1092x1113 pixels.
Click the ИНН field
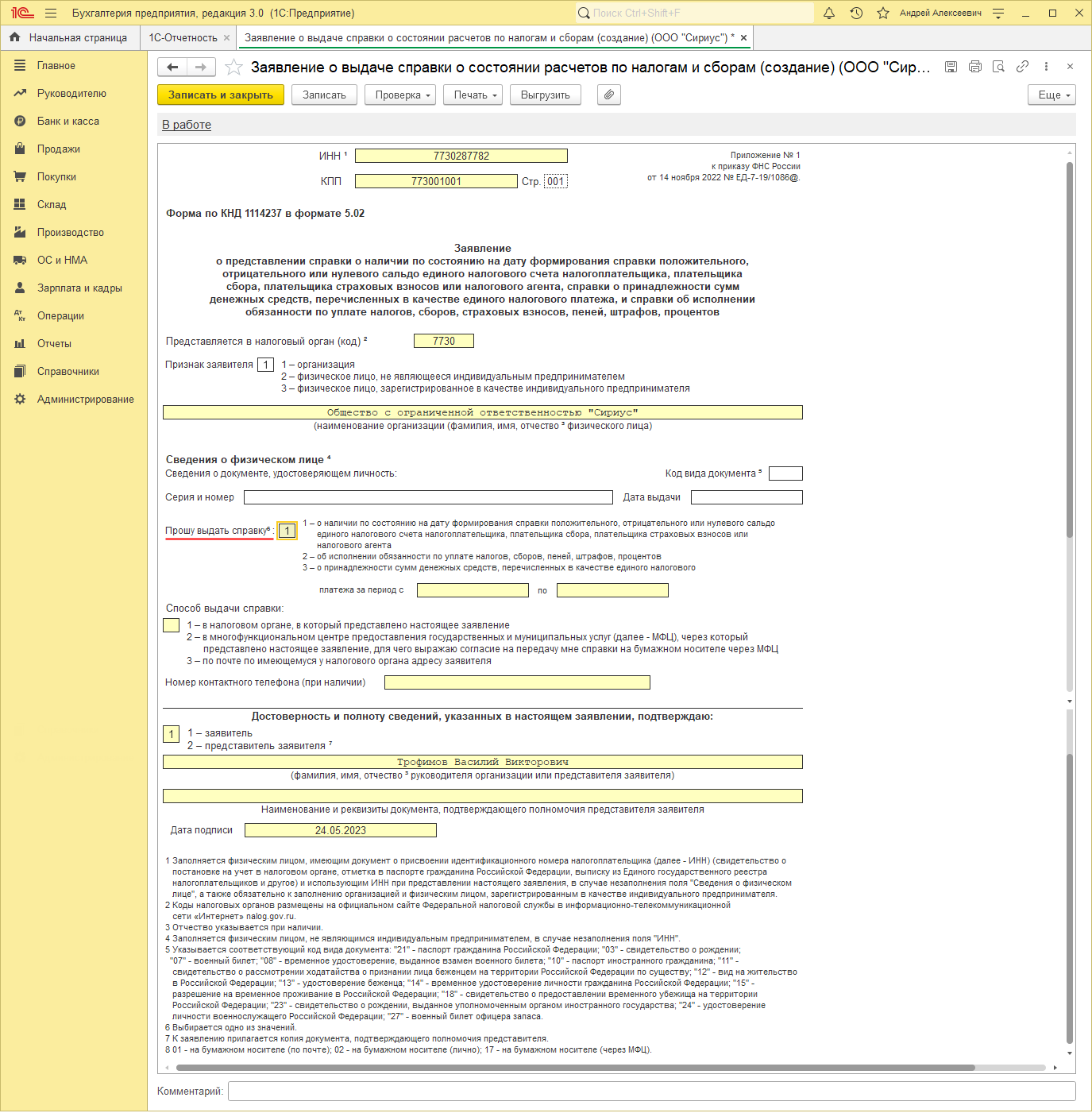pyautogui.click(x=461, y=156)
